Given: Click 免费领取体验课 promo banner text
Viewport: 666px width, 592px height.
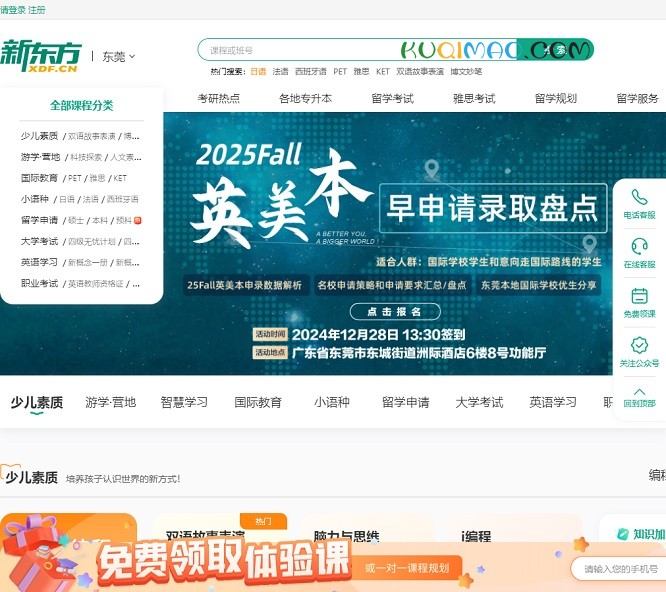Looking at the screenshot, I should pyautogui.click(x=223, y=561).
